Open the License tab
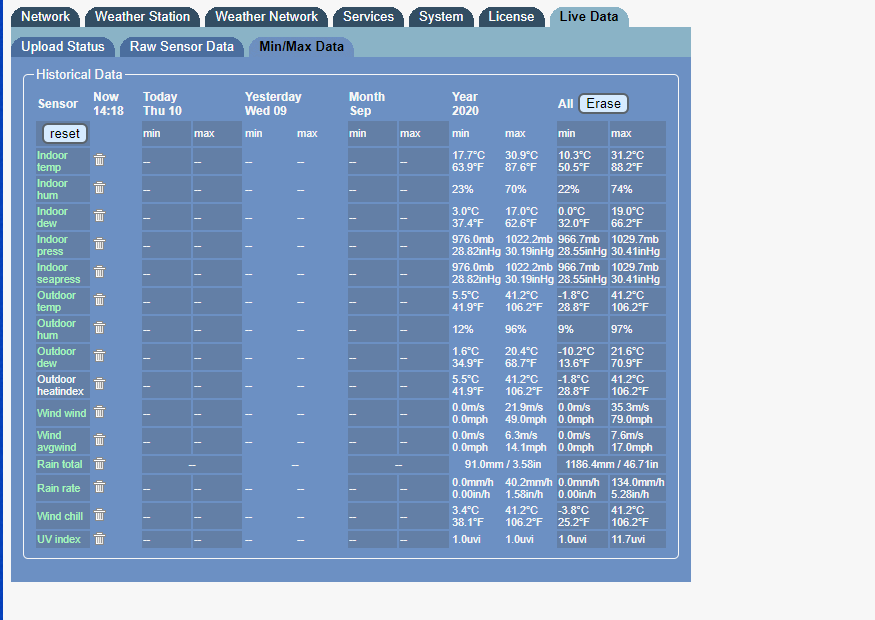 coord(511,17)
